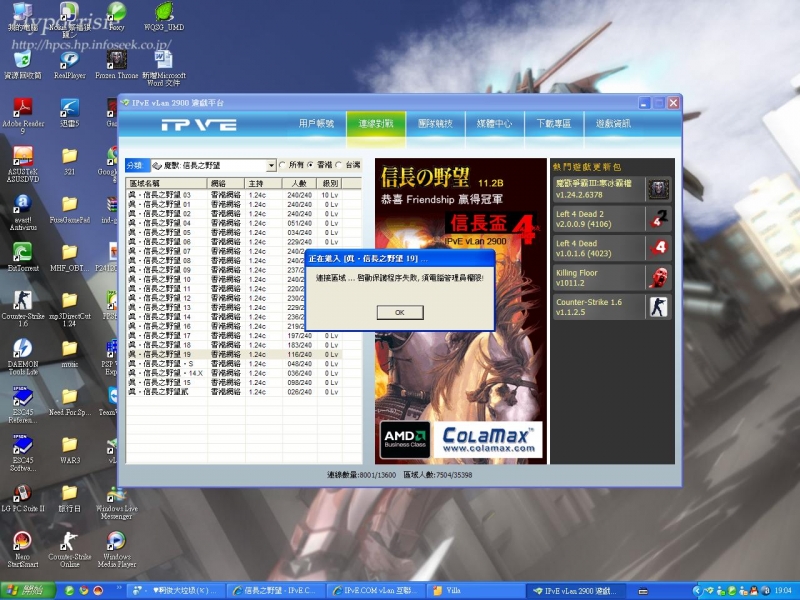Open Adobe Reader 9 desktop icon
The image size is (800, 600).
(x=22, y=108)
